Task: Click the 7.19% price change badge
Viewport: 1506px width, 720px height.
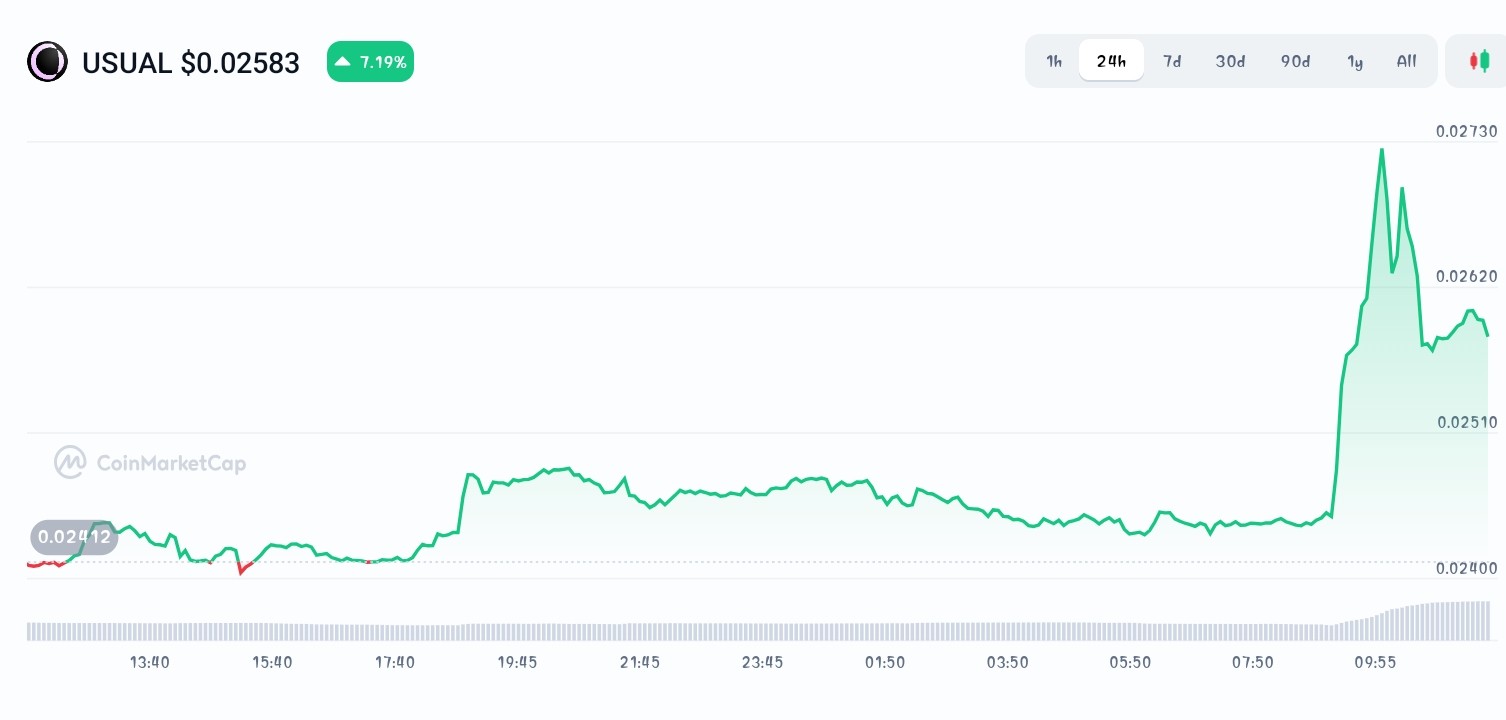Action: click(x=370, y=62)
